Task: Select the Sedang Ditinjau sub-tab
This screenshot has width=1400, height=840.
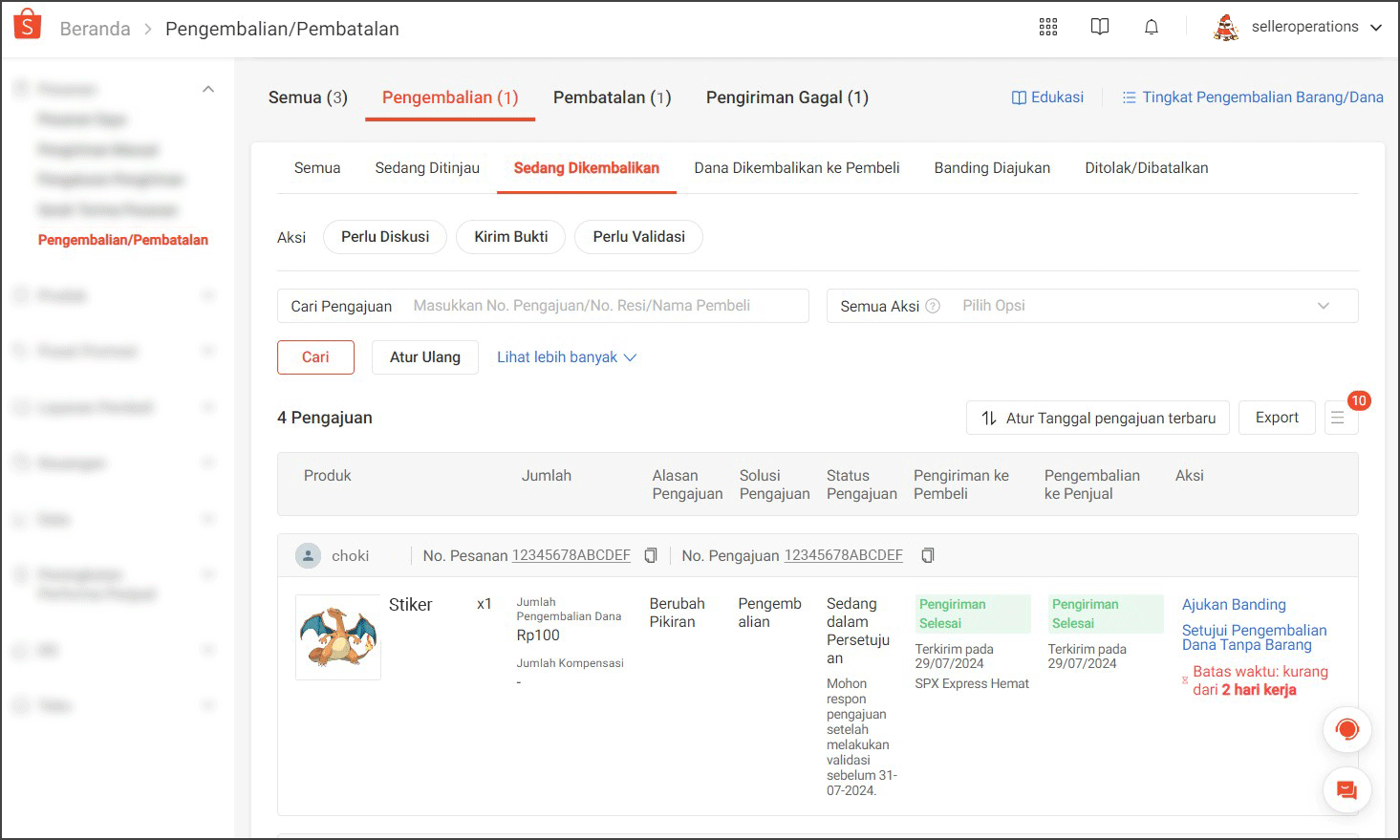Action: point(427,168)
